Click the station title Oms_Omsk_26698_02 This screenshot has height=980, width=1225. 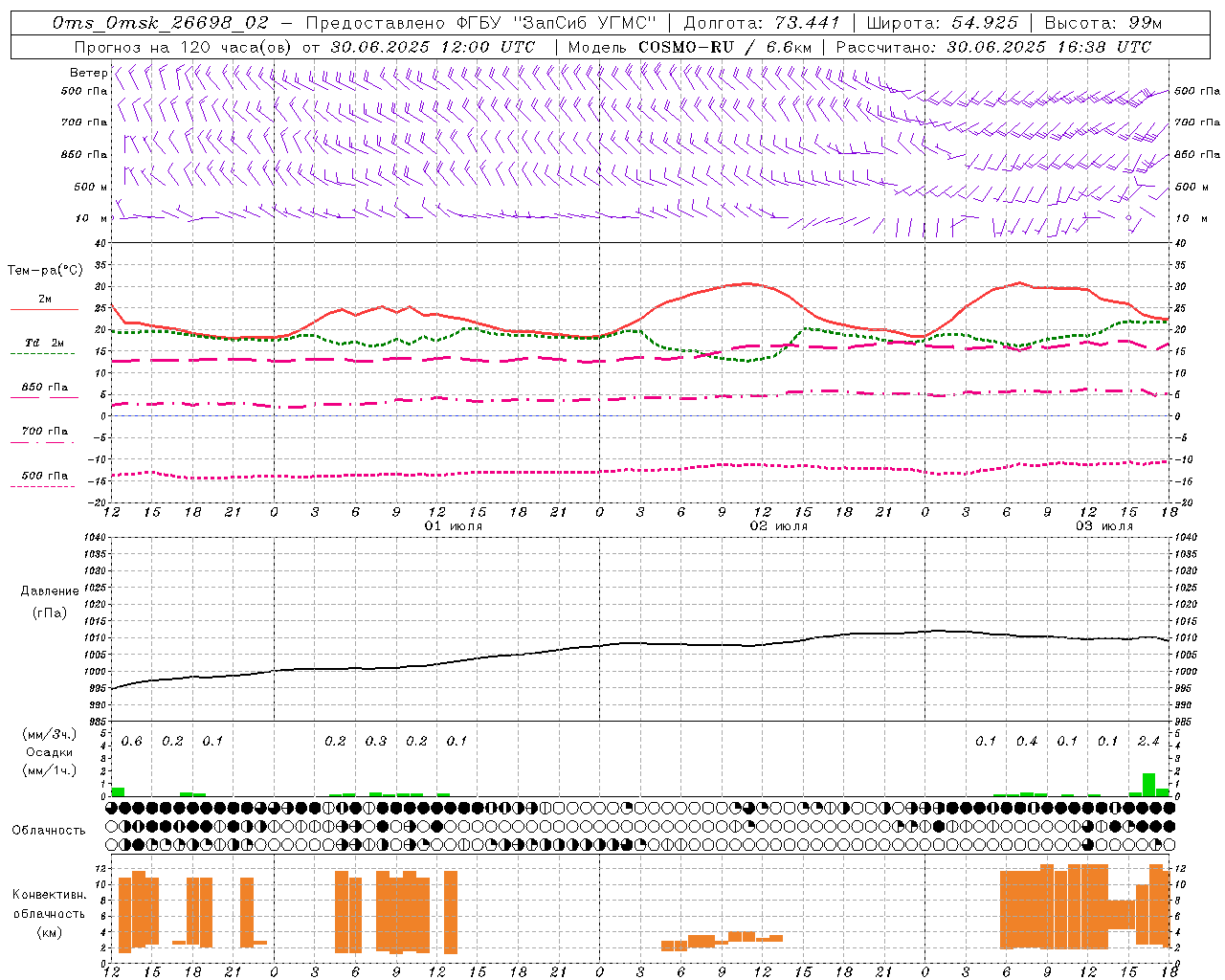[161, 23]
